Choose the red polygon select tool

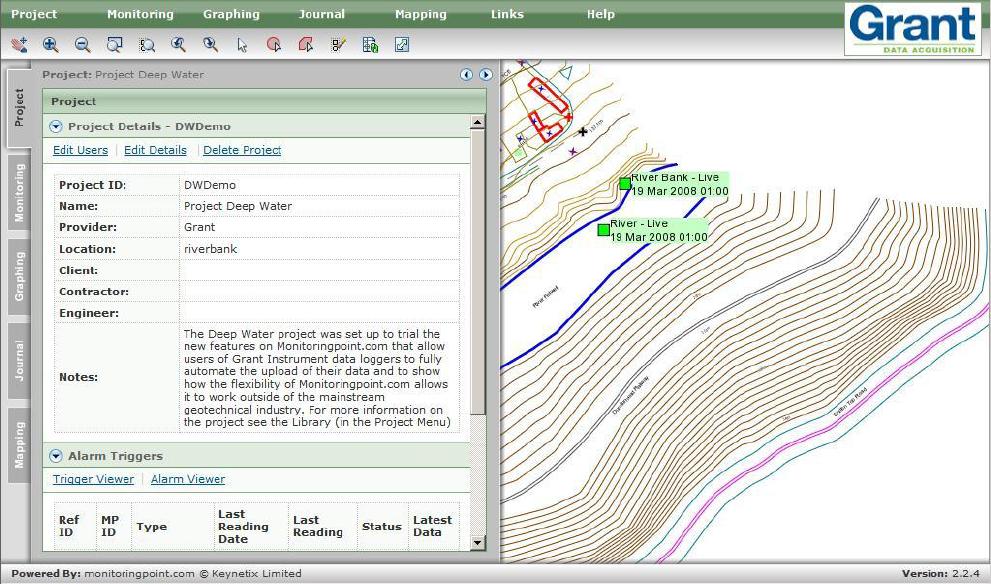(306, 44)
